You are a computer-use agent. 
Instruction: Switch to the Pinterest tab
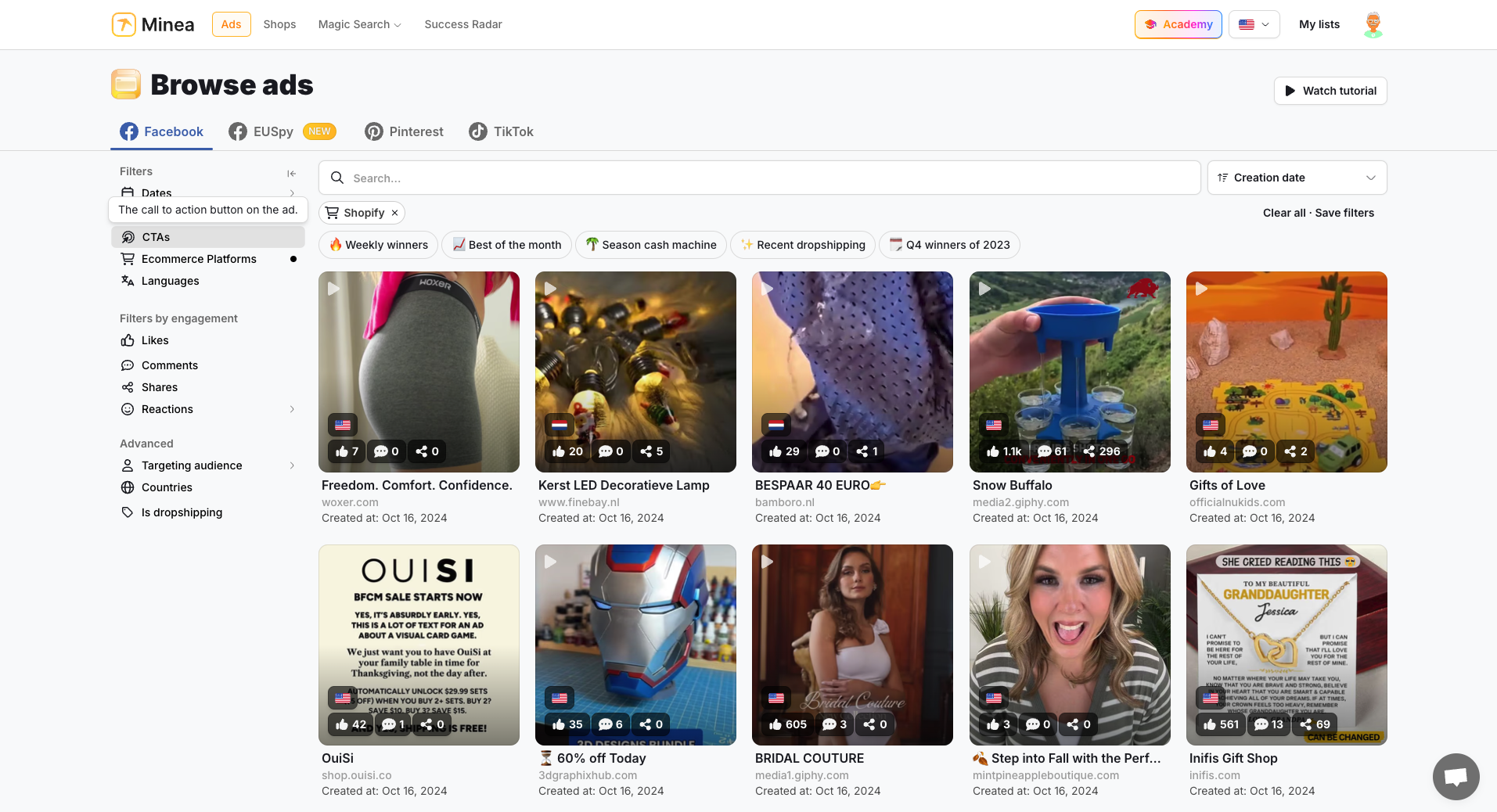pyautogui.click(x=404, y=131)
